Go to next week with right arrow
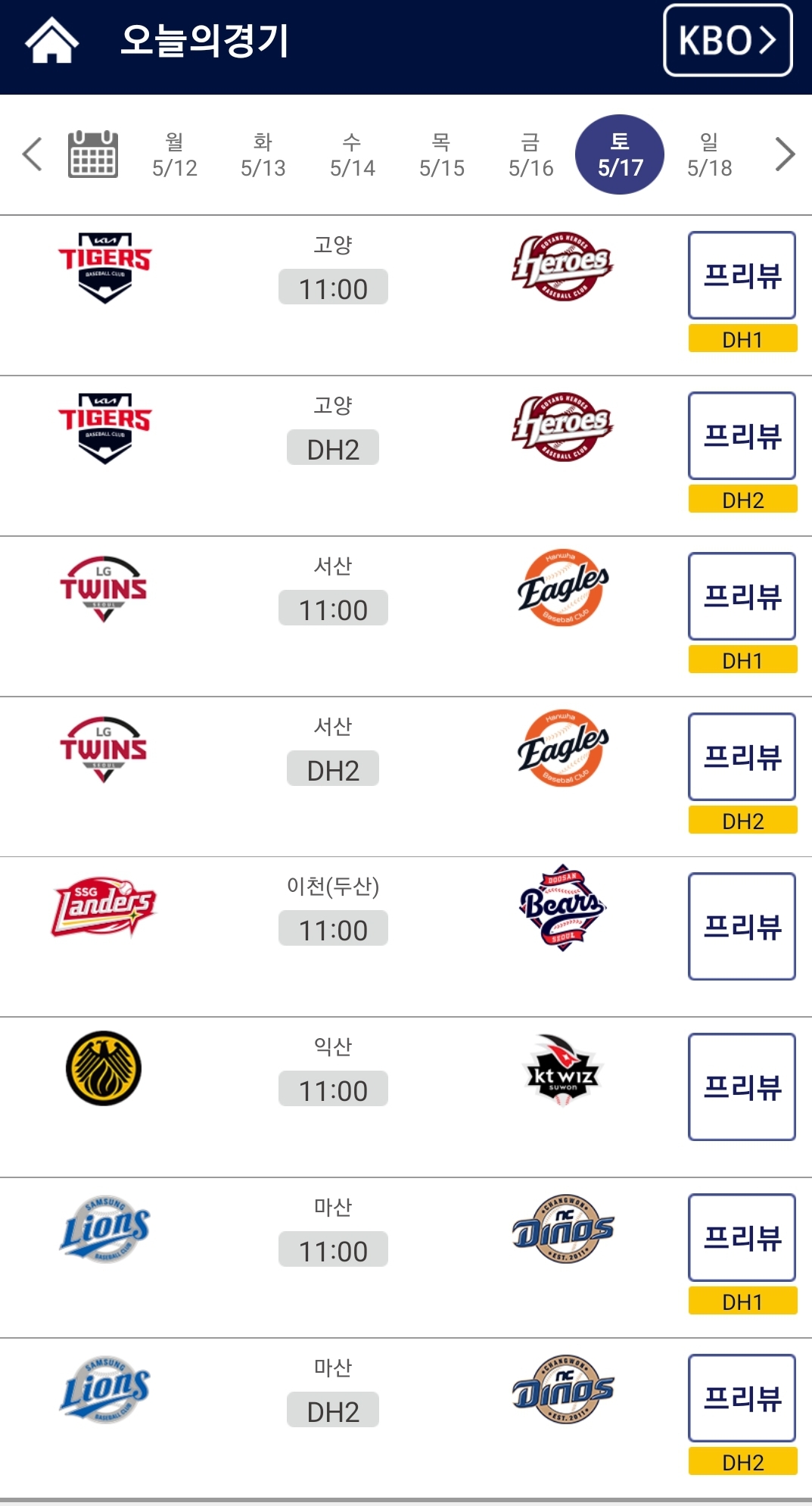The image size is (812, 1506). 786,154
